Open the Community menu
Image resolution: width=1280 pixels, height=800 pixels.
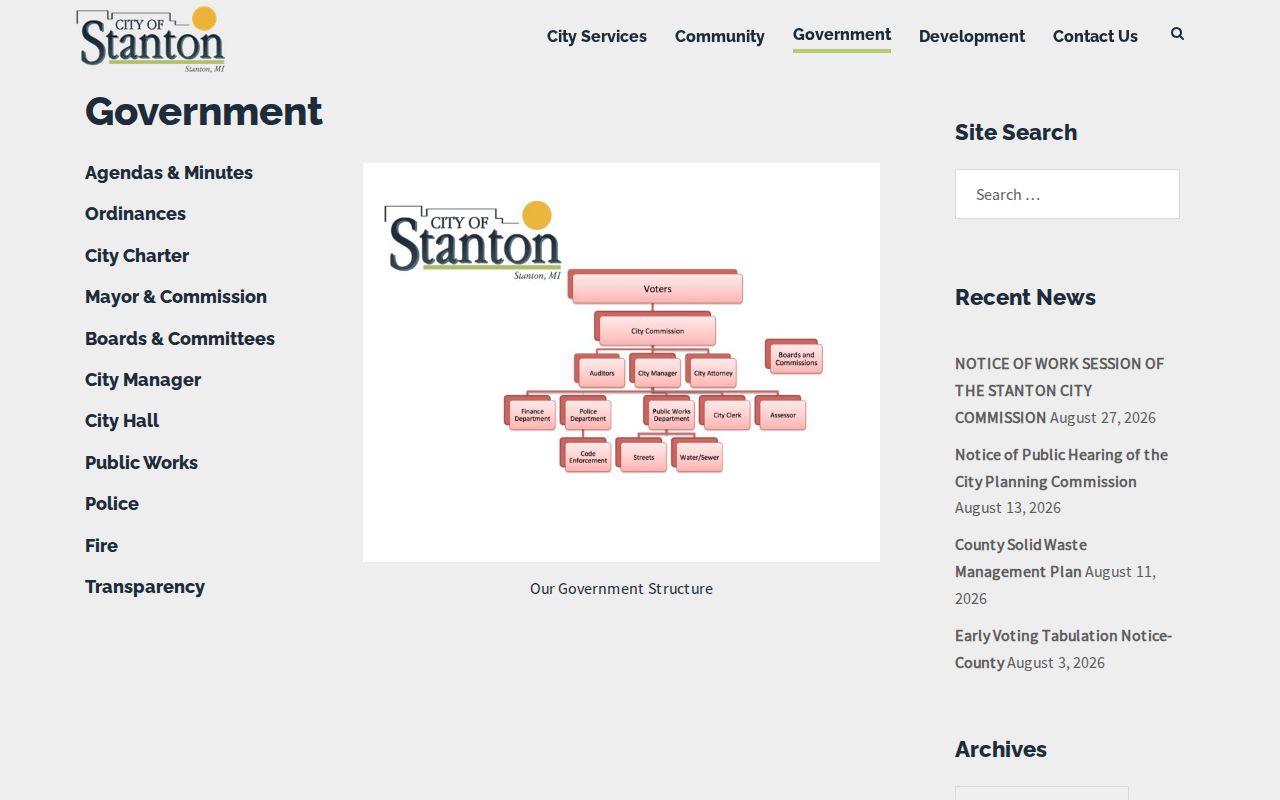720,36
